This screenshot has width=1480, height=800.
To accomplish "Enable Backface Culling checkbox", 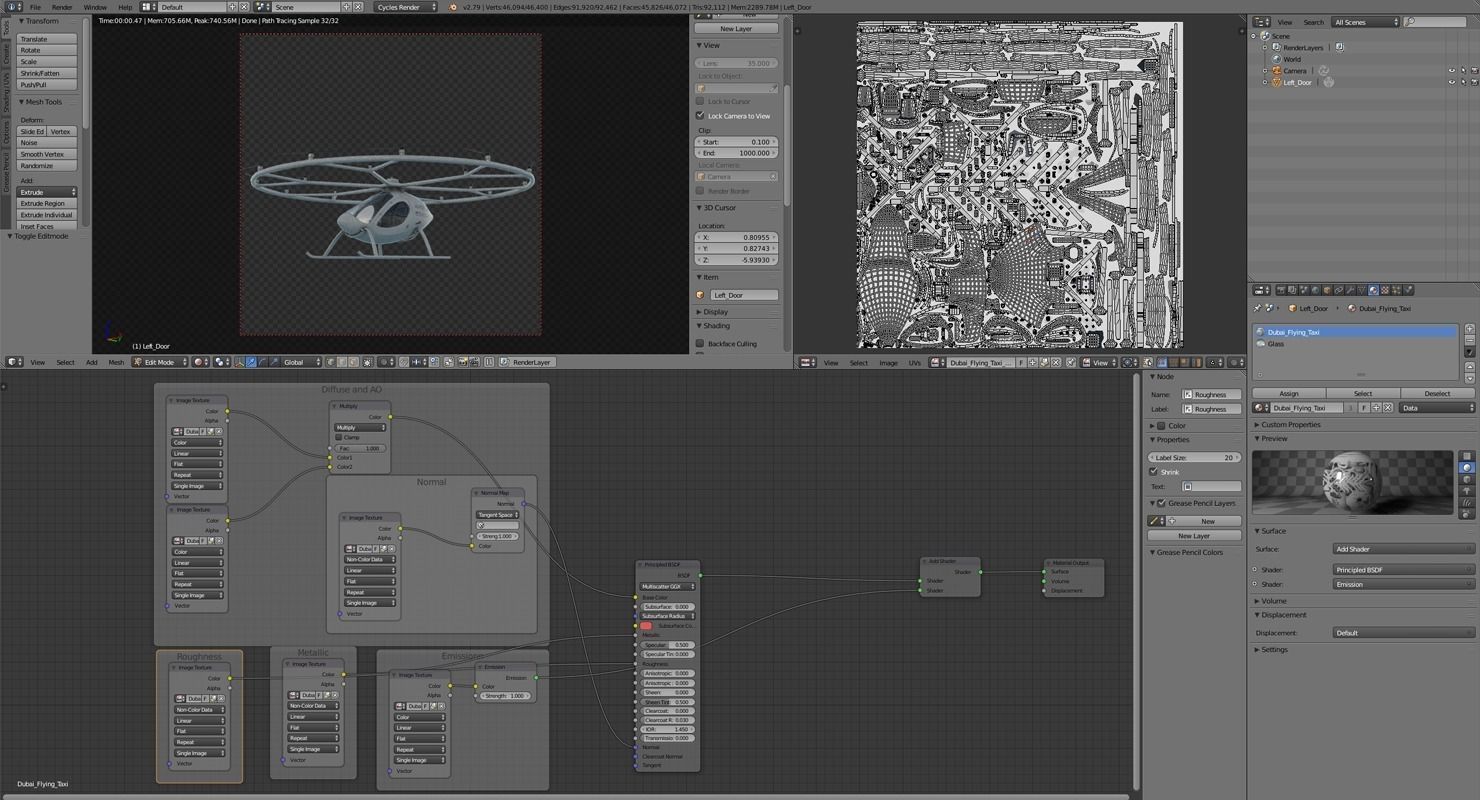I will pyautogui.click(x=700, y=343).
